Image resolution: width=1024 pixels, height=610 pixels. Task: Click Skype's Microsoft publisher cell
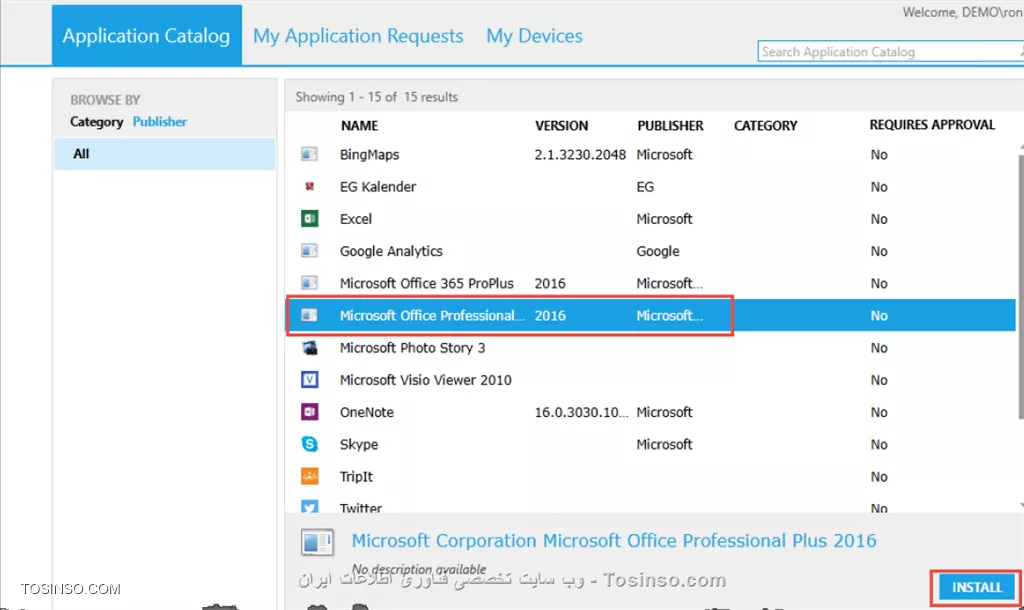[x=664, y=444]
